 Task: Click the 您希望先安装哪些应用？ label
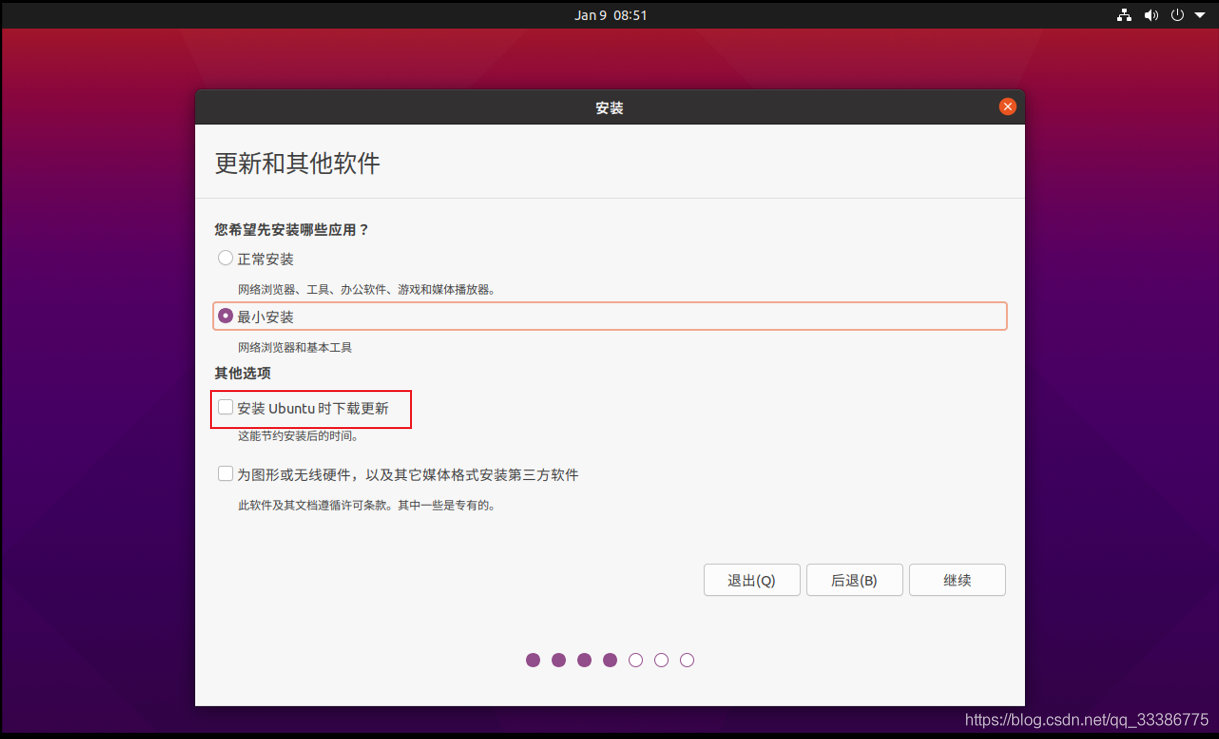click(x=292, y=230)
